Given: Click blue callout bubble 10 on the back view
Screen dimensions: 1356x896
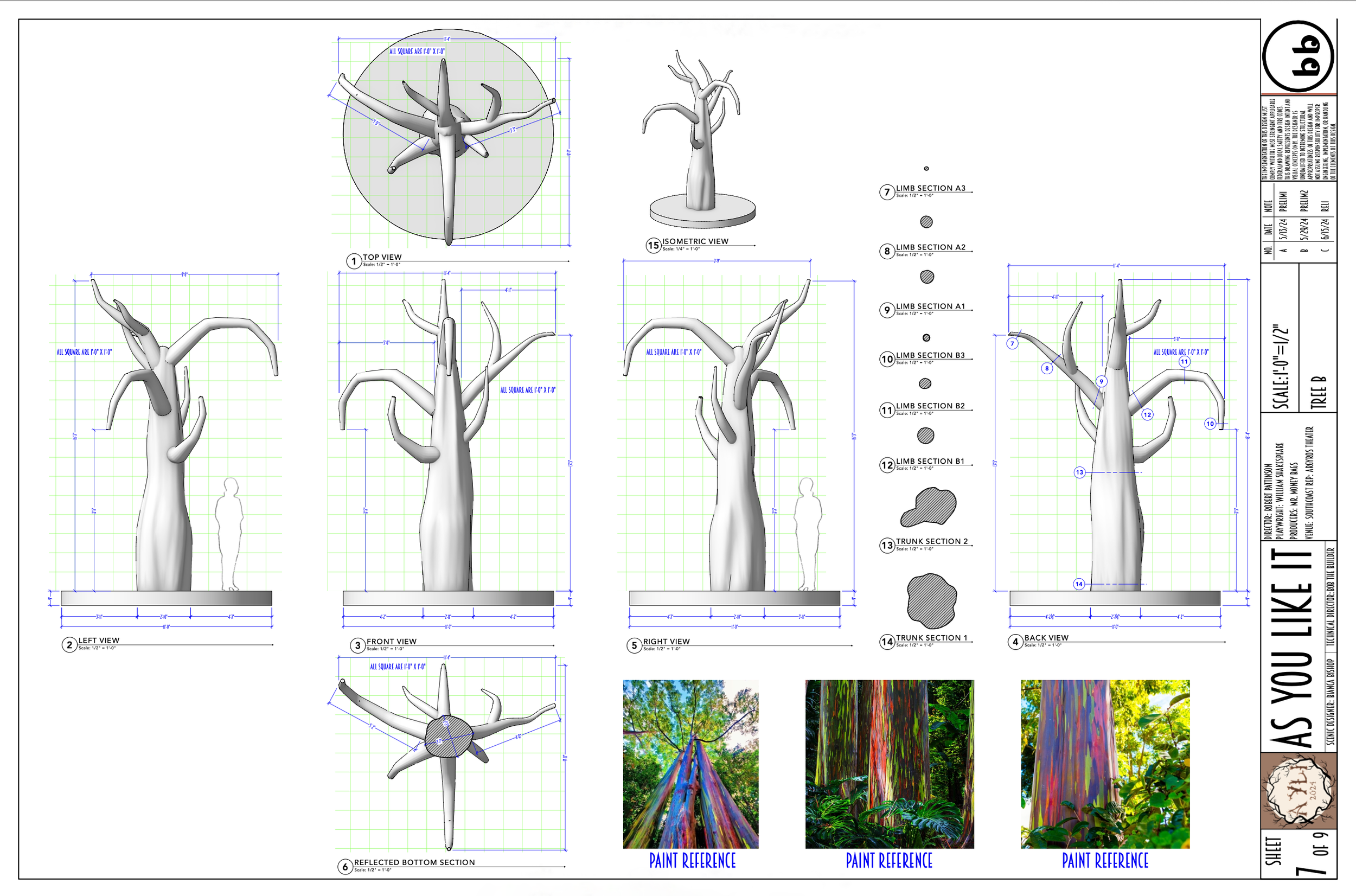Looking at the screenshot, I should (x=1210, y=424).
